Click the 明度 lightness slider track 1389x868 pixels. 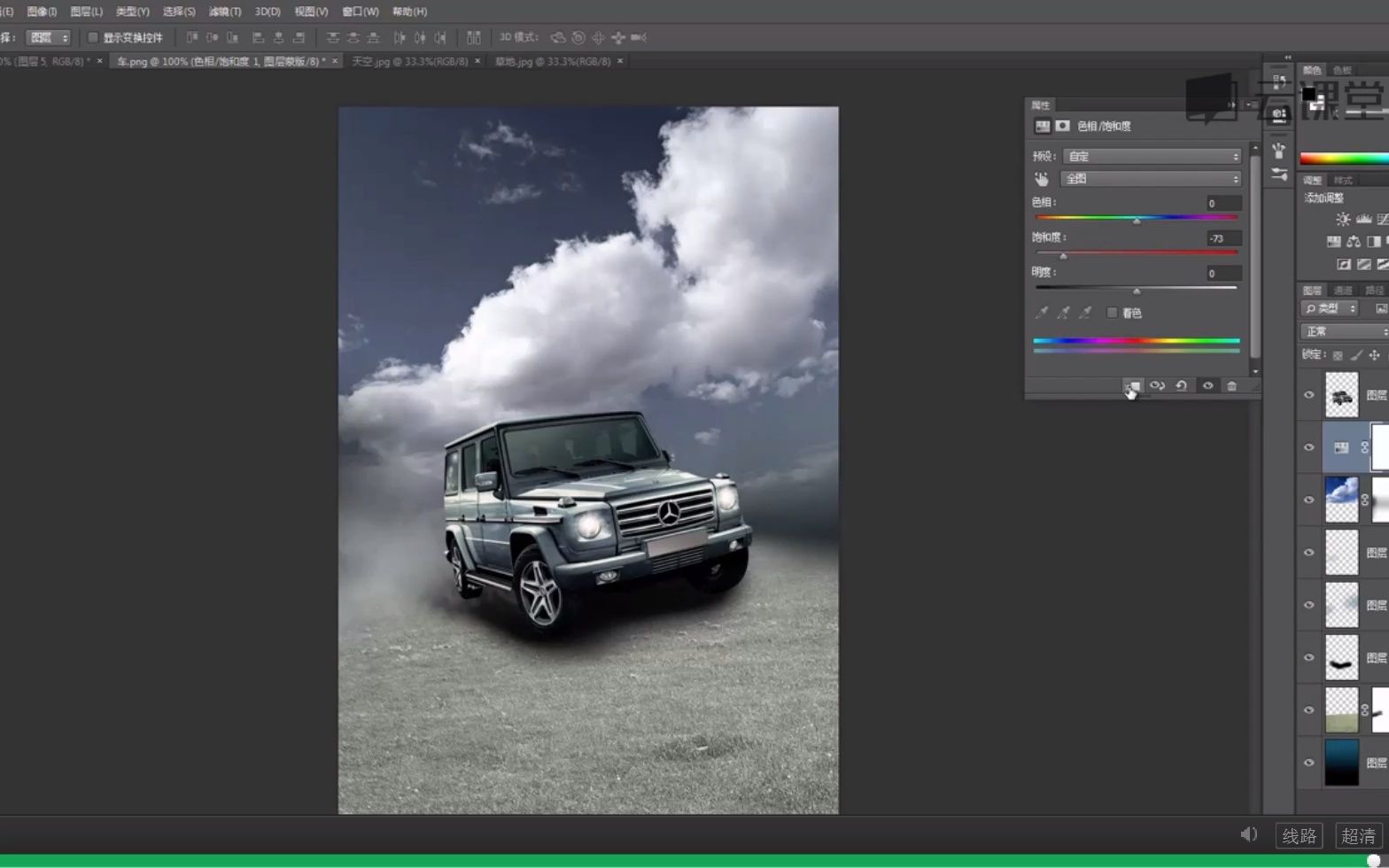pyautogui.click(x=1137, y=288)
